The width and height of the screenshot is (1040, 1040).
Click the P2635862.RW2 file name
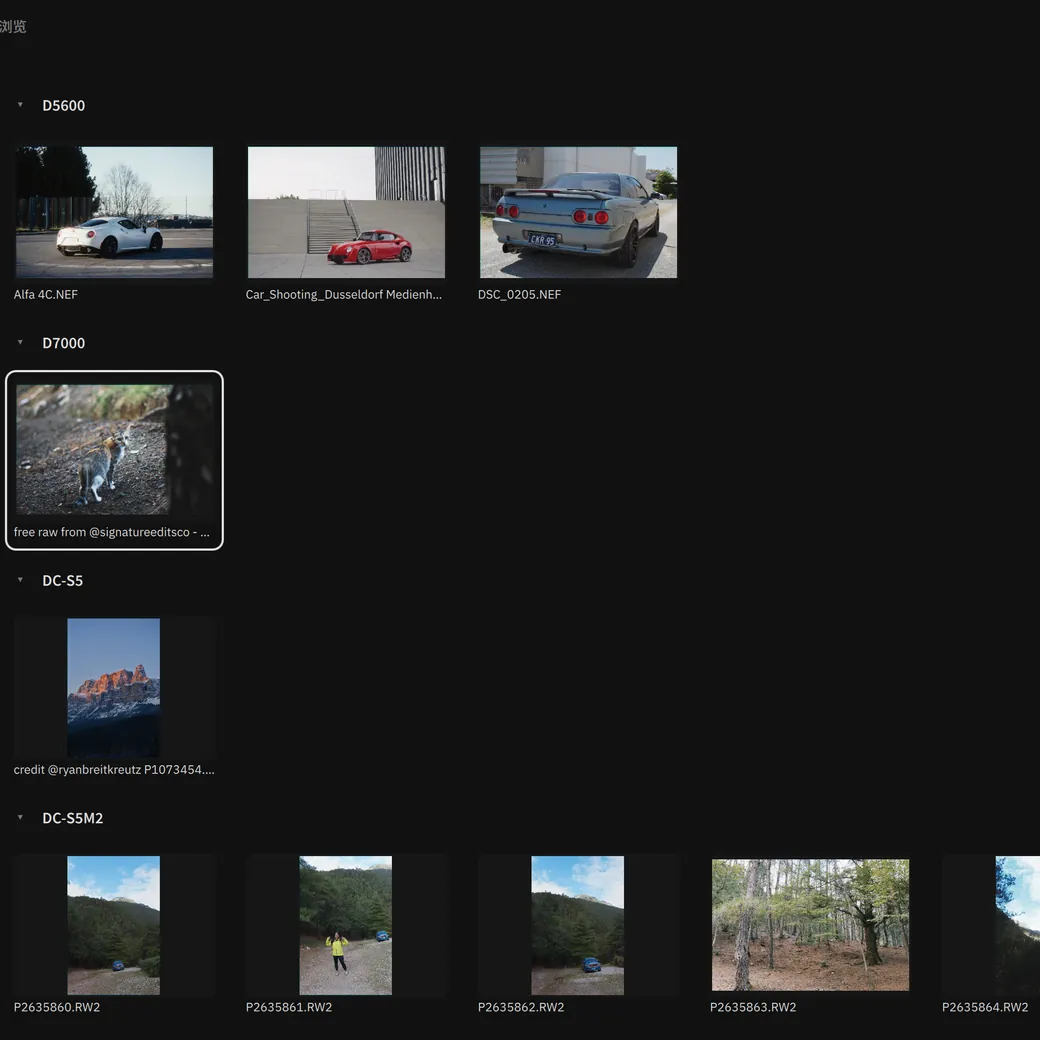(521, 1007)
